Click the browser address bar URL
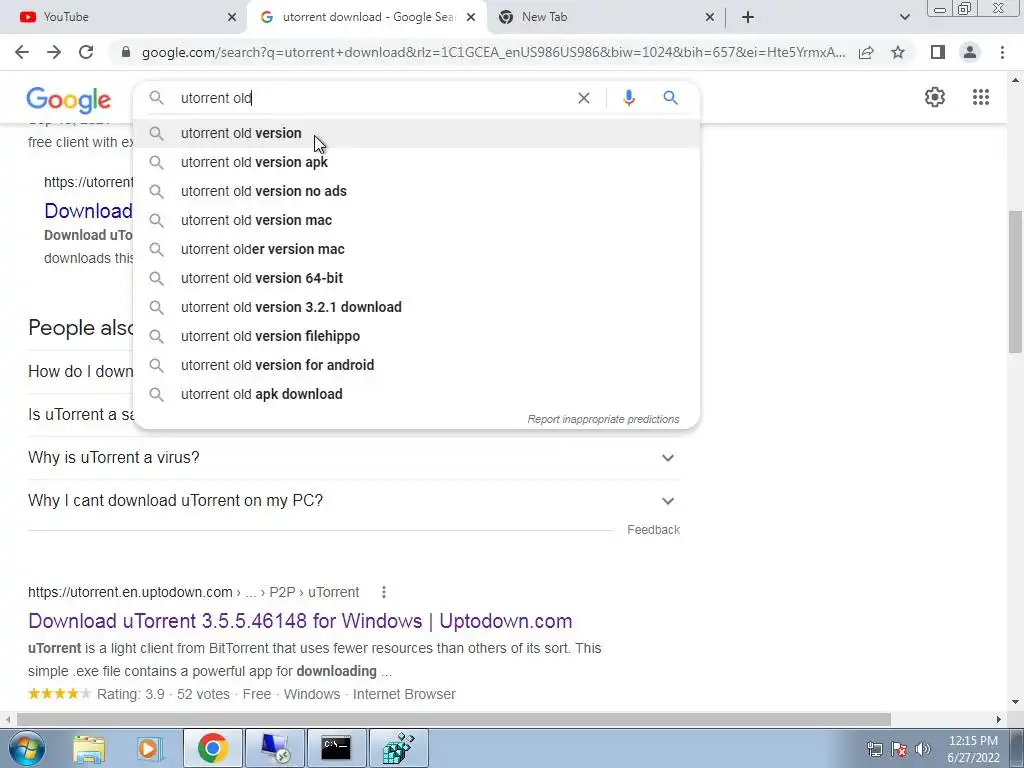The image size is (1024, 768). coord(493,52)
